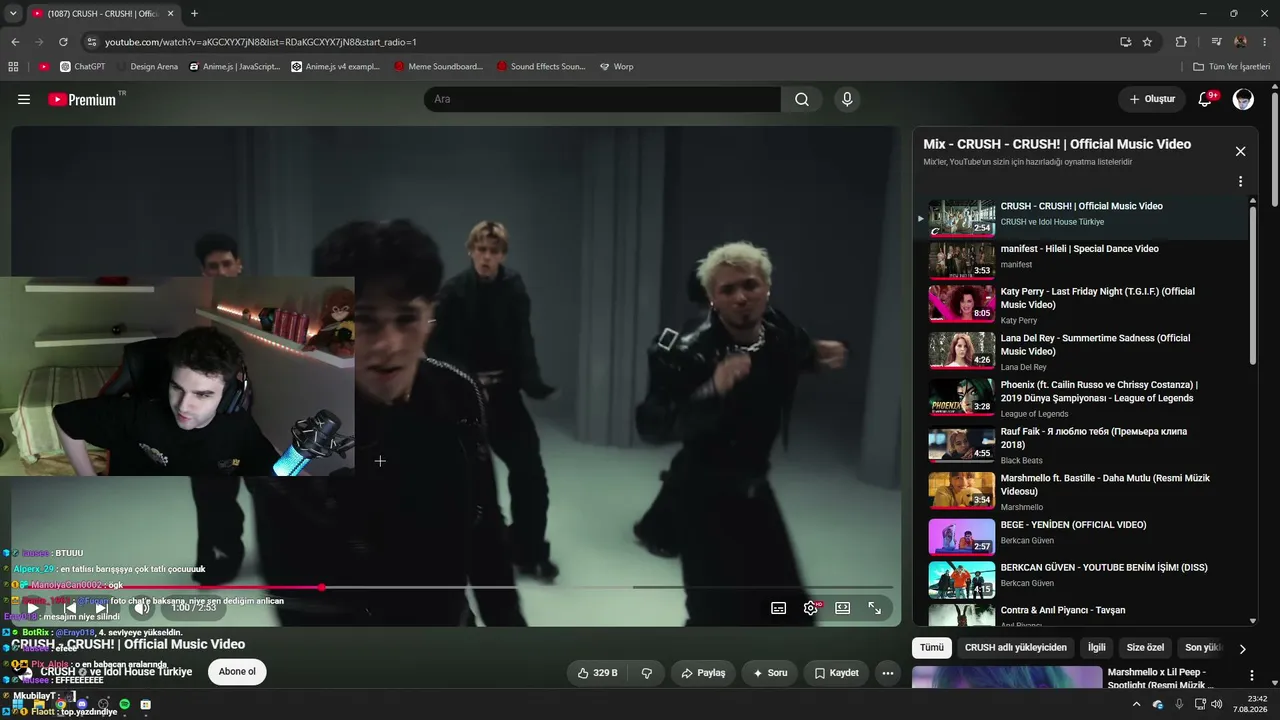Open the ChatGPT bookmark
This screenshot has width=1280, height=720.
coord(82,67)
